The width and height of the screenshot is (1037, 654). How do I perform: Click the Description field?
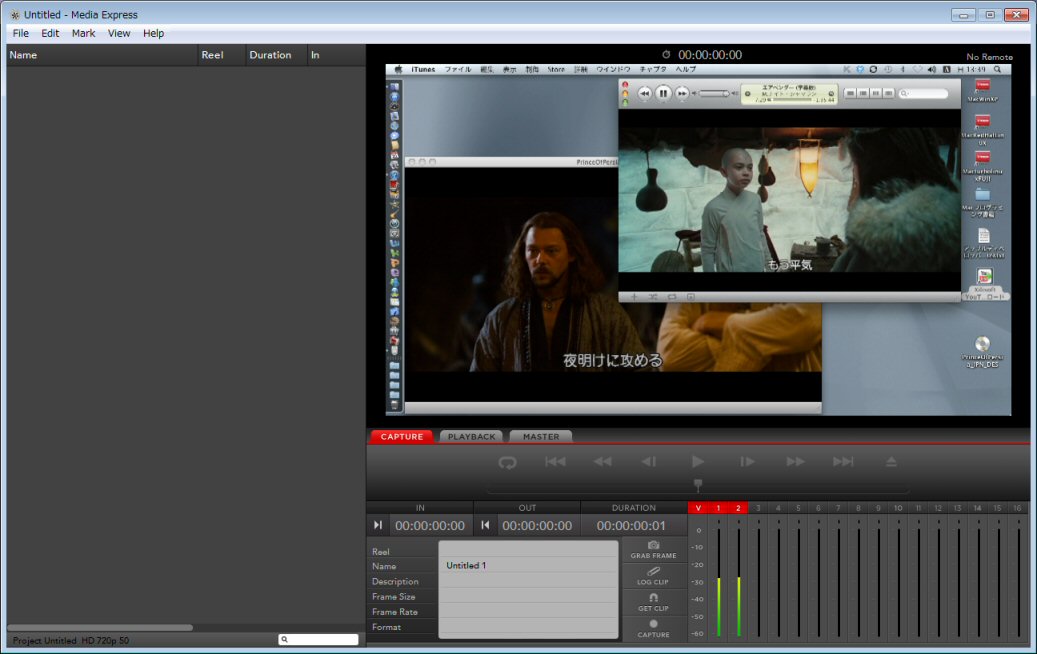click(528, 581)
